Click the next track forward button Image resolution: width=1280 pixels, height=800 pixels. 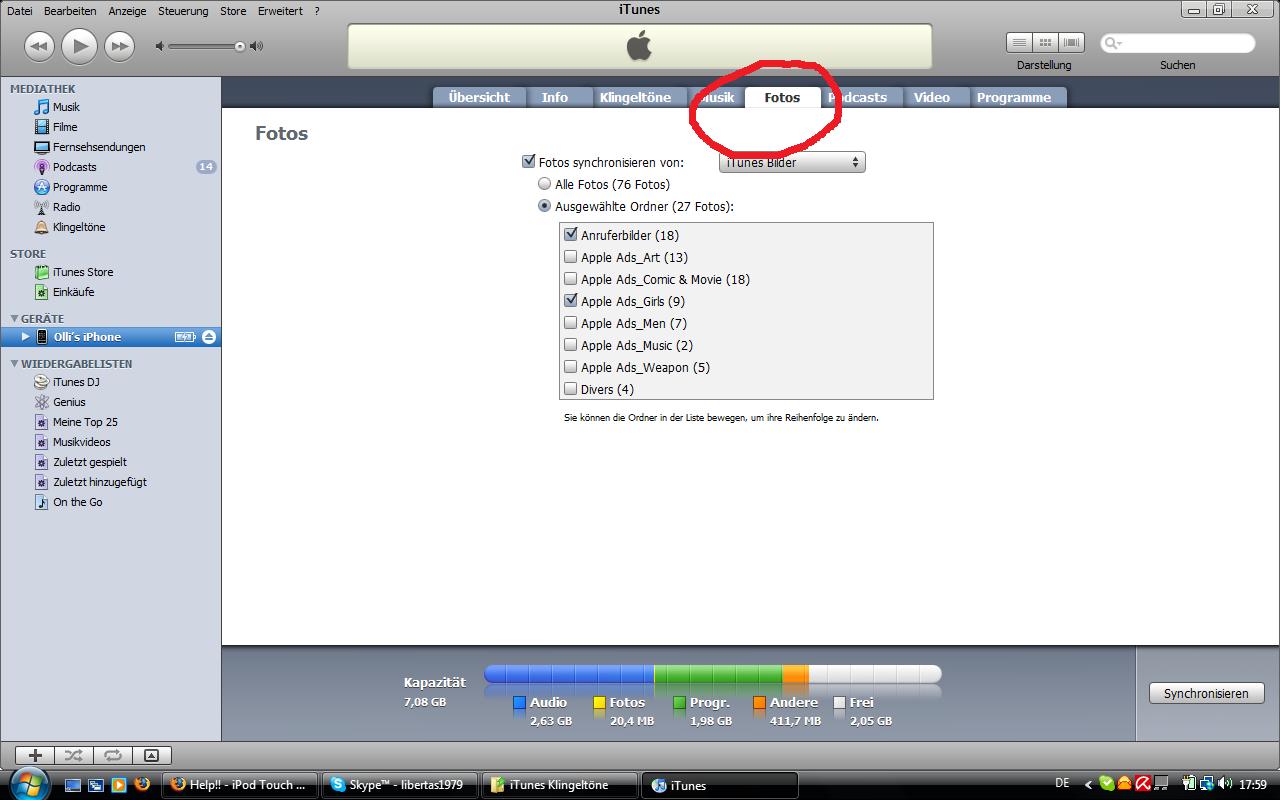pos(119,46)
